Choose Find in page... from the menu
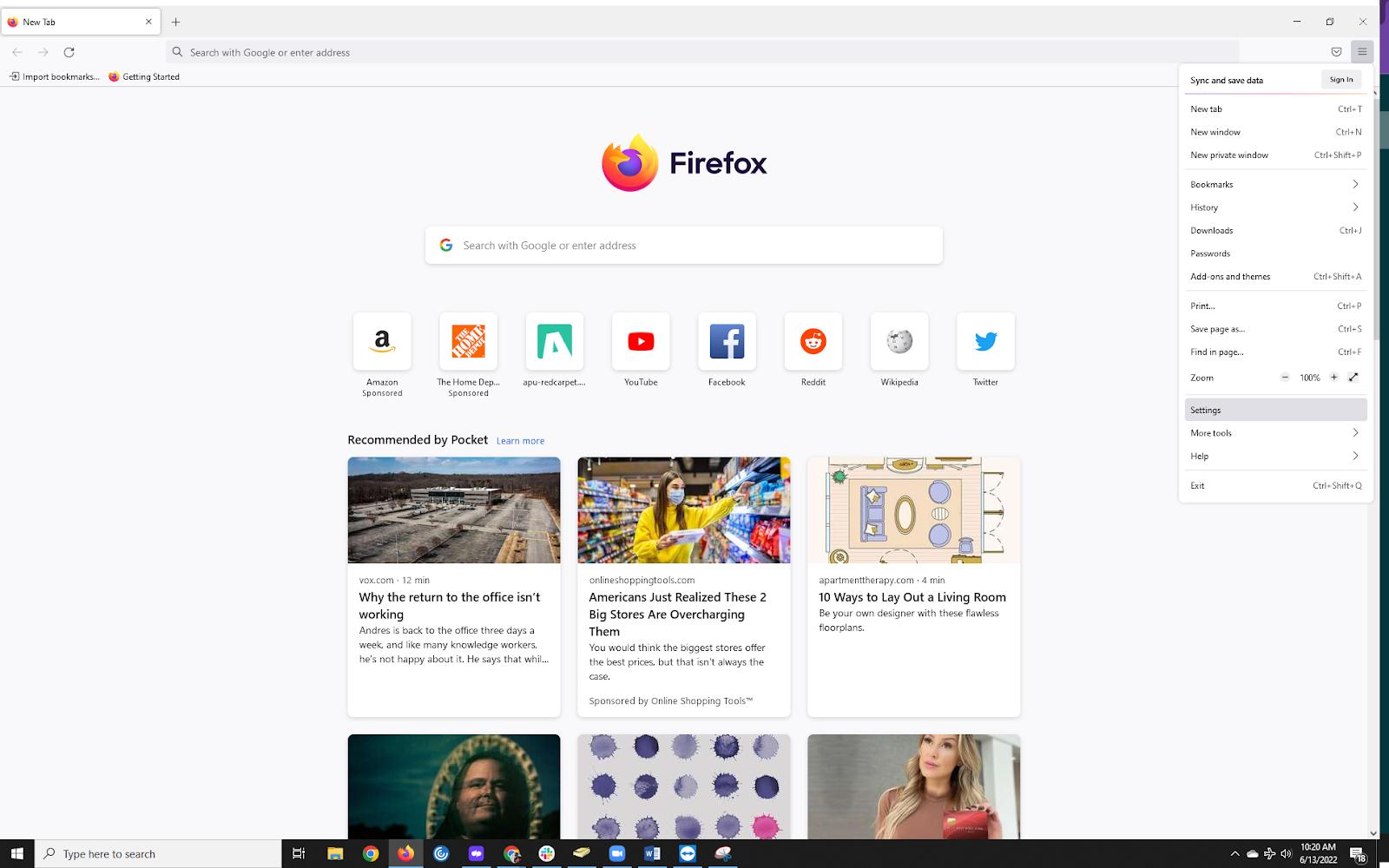Image resolution: width=1389 pixels, height=868 pixels. pyautogui.click(x=1275, y=352)
